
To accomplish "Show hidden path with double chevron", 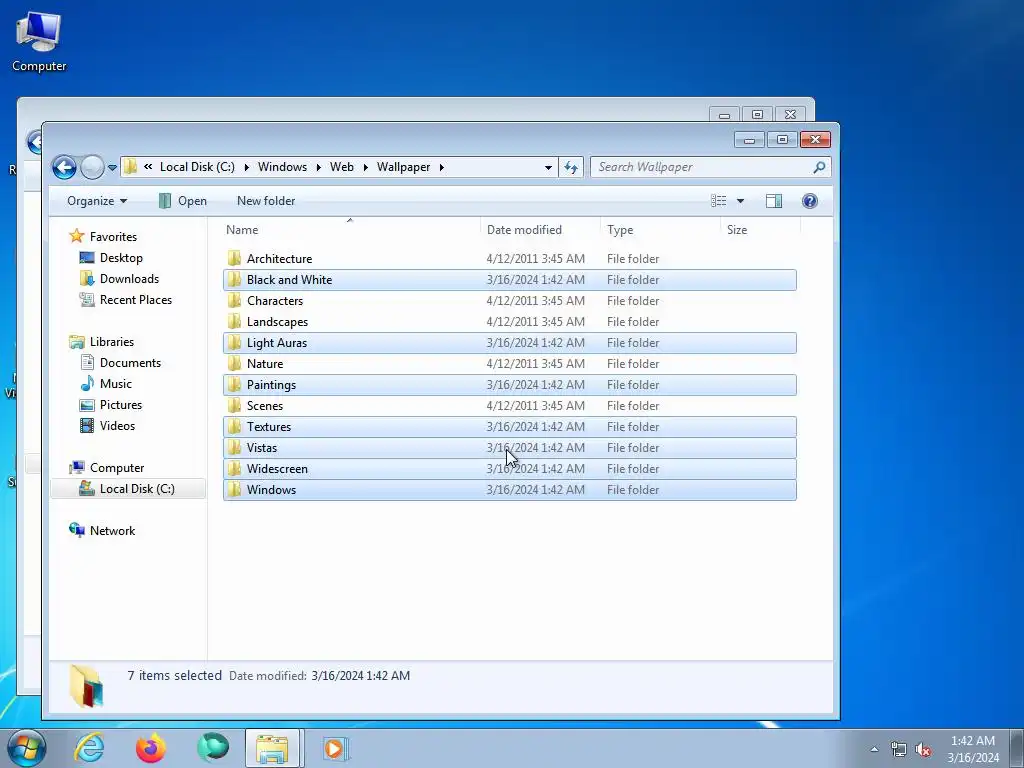I will click(x=148, y=167).
